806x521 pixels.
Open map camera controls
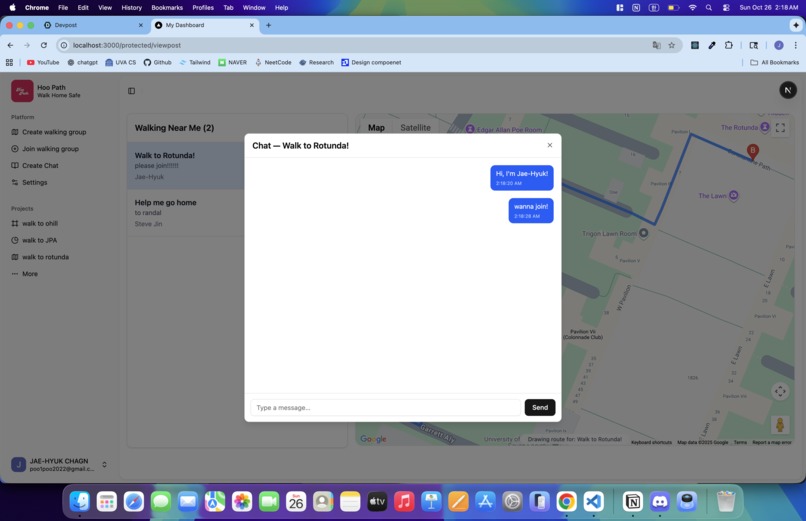point(780,392)
